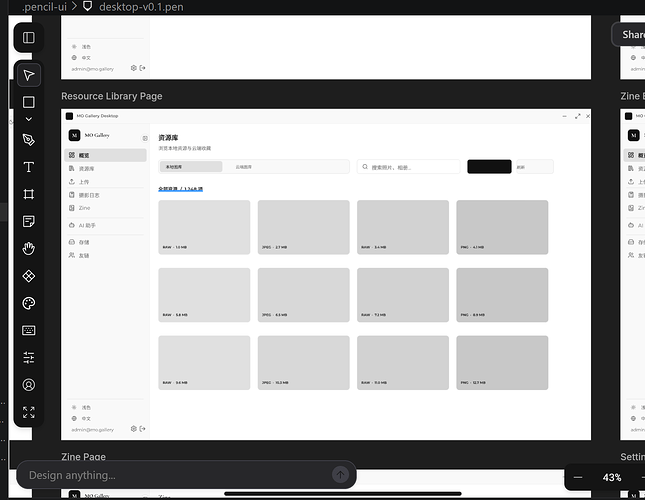Select the RAW · 5.8 MB thumbnail
The width and height of the screenshot is (645, 500).
point(204,295)
